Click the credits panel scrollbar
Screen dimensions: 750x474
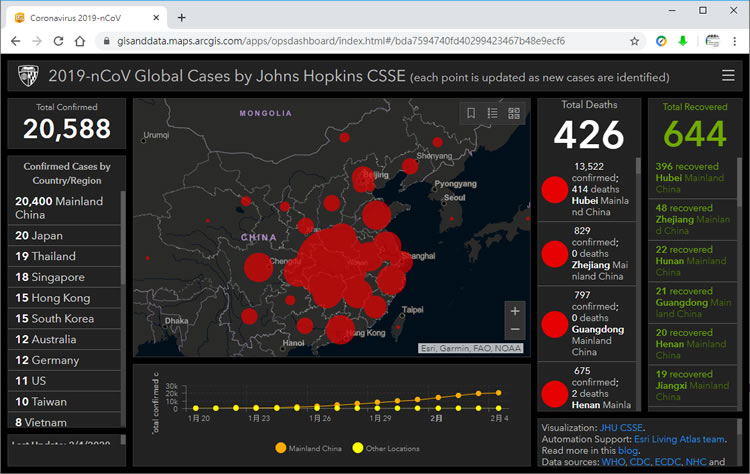(x=739, y=427)
